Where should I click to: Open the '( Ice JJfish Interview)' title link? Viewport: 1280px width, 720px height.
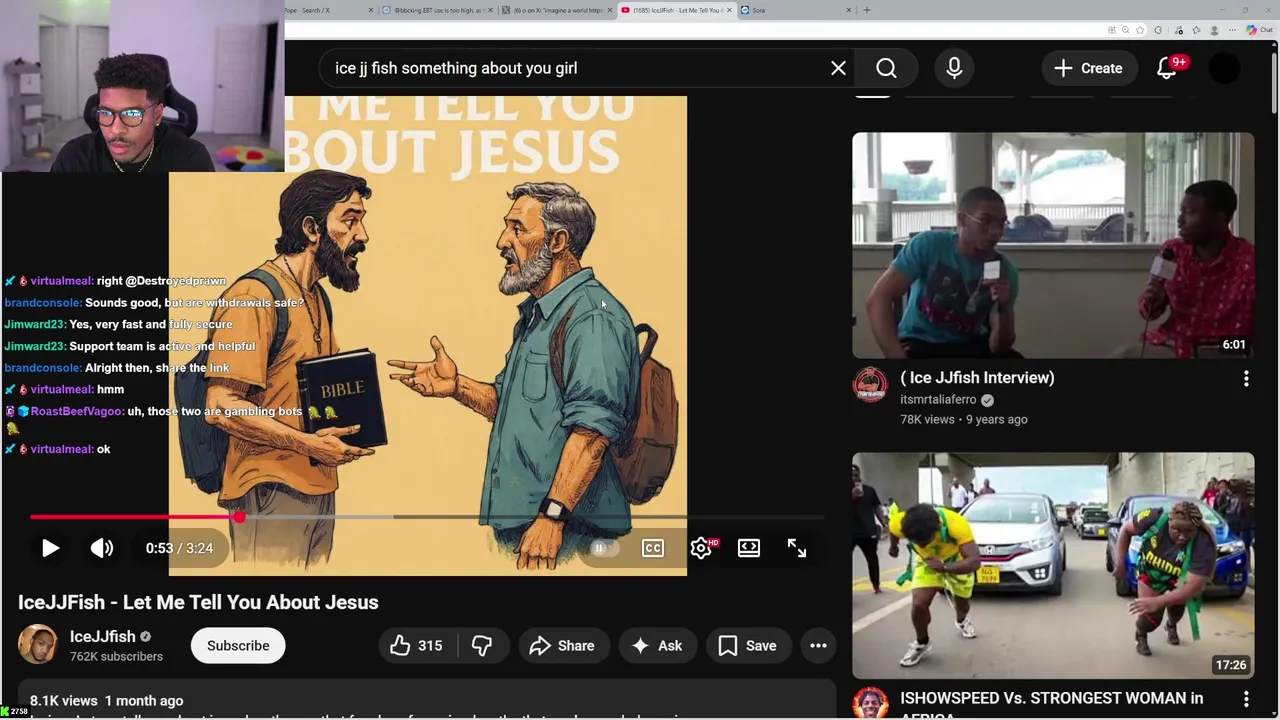click(977, 378)
